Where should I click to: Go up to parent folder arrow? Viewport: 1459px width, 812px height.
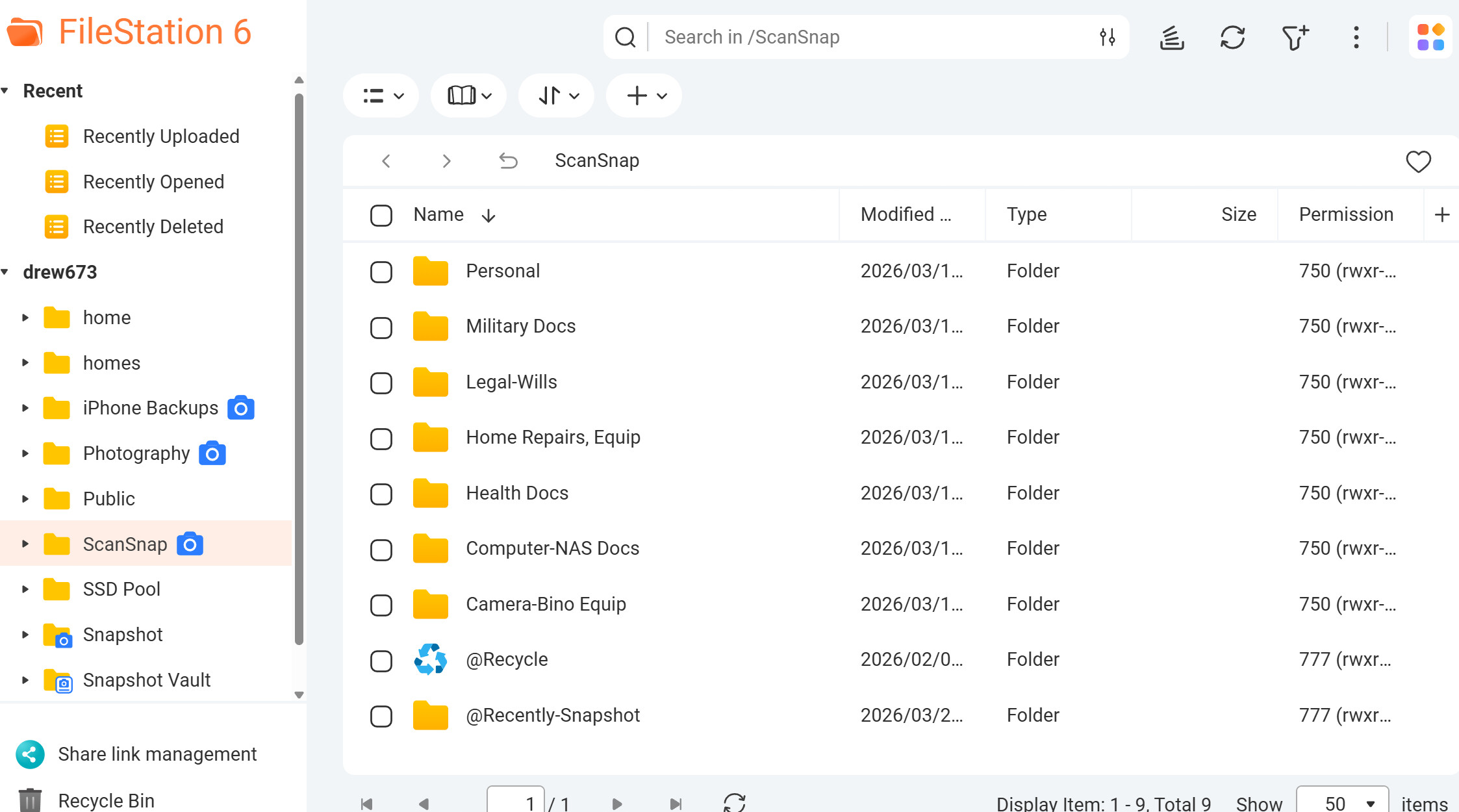[x=508, y=160]
